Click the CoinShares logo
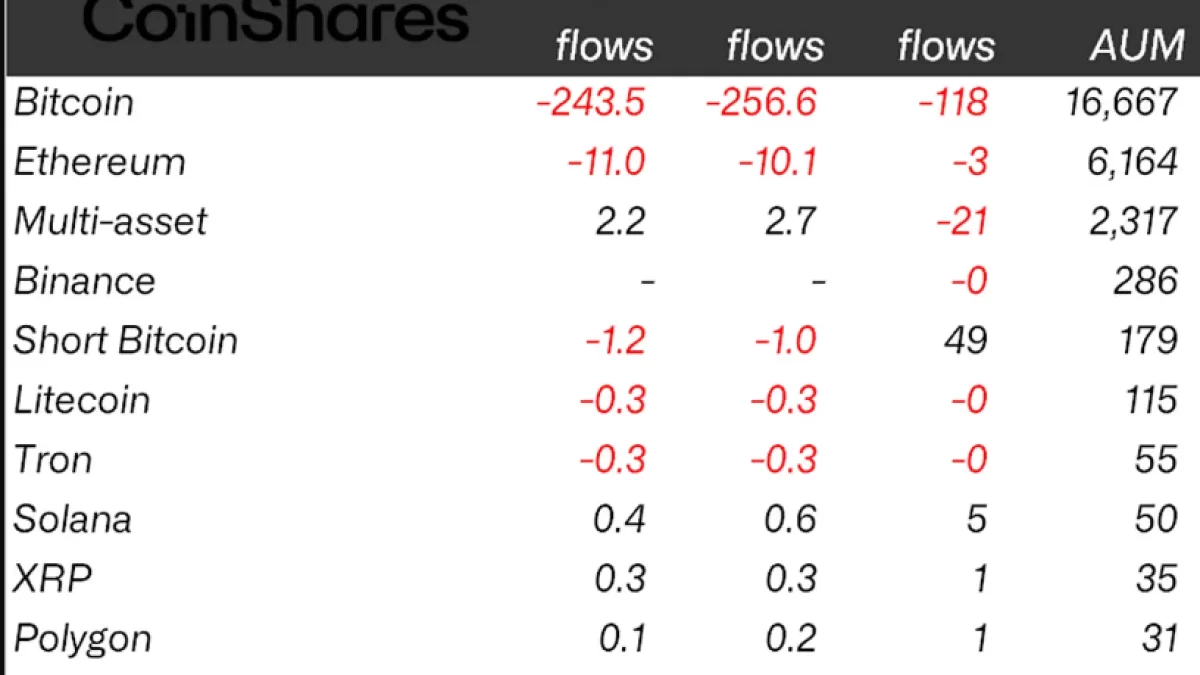The image size is (1200, 675). coord(275,20)
